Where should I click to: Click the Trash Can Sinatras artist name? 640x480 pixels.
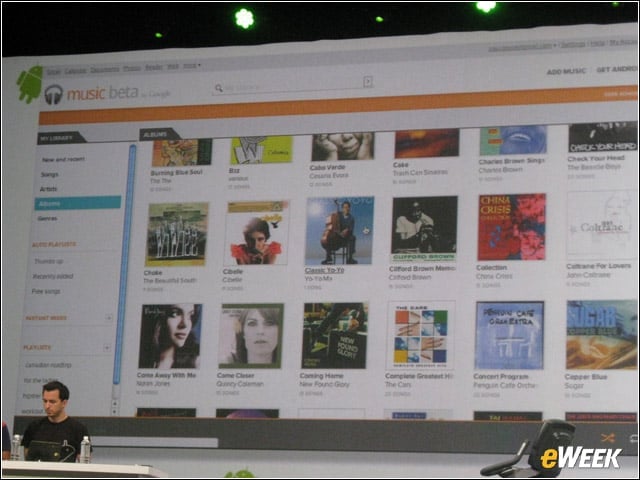point(420,173)
